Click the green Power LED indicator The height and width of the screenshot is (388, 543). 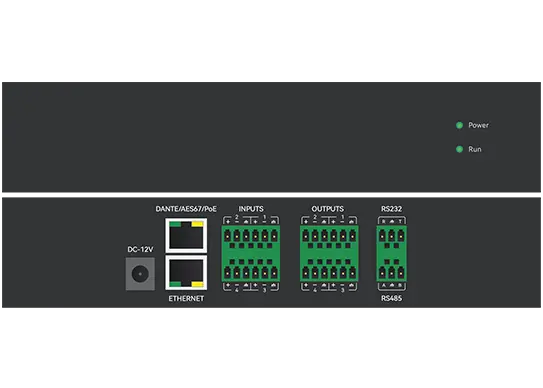(459, 125)
